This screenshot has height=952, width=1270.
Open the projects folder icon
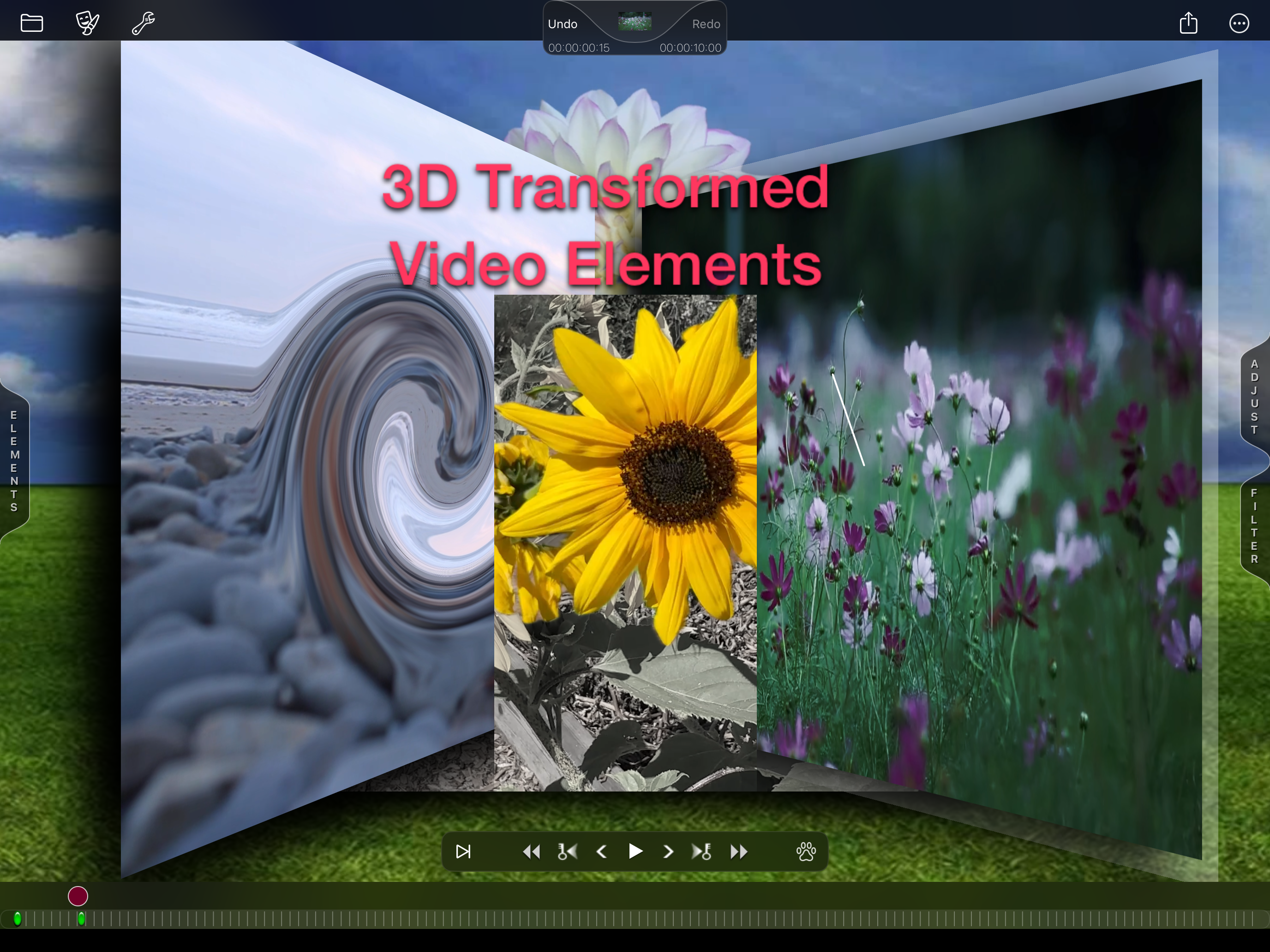pos(31,23)
